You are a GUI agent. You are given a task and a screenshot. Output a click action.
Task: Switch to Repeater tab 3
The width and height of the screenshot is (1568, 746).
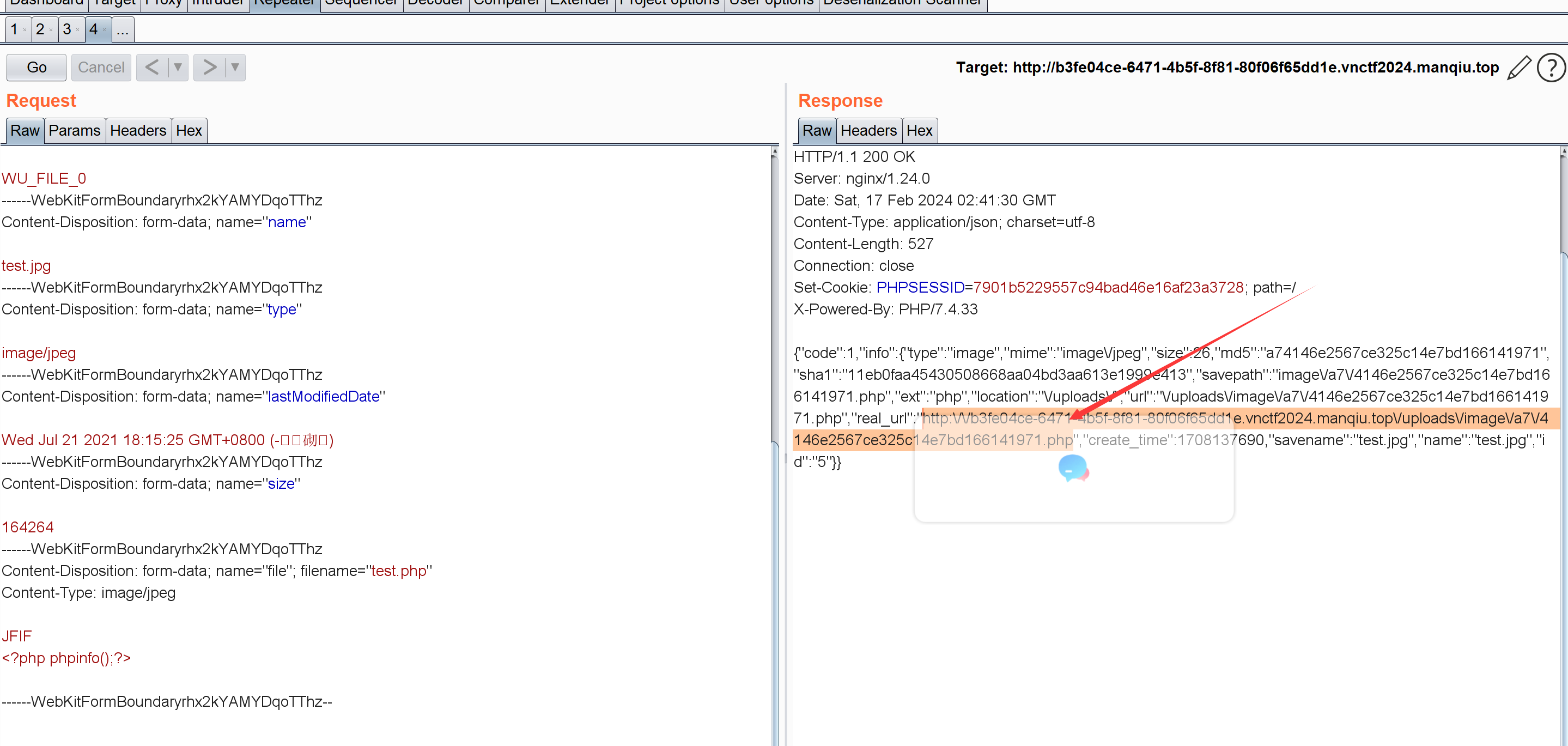[67, 29]
